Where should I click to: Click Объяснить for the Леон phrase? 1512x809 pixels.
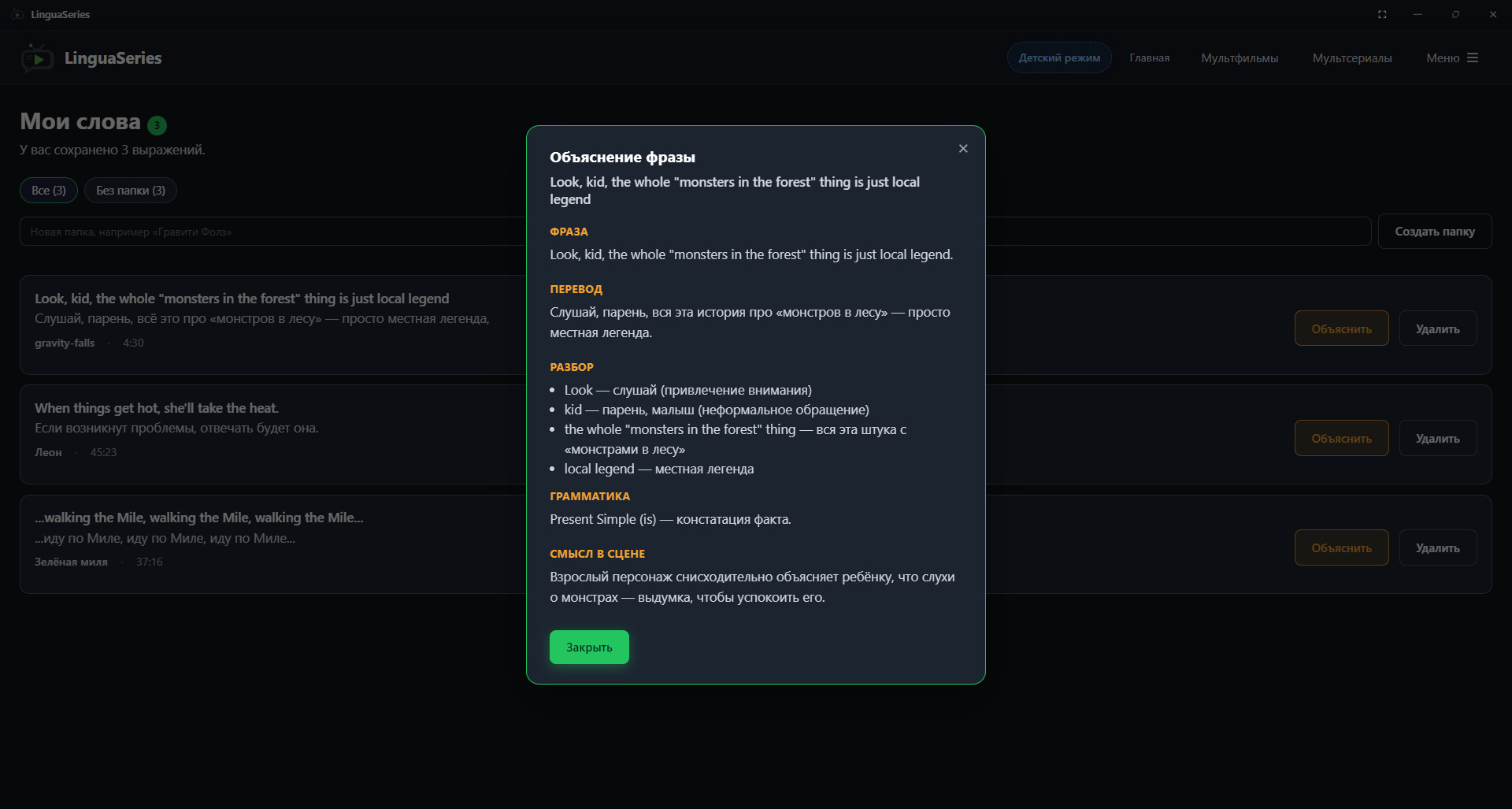pos(1341,438)
